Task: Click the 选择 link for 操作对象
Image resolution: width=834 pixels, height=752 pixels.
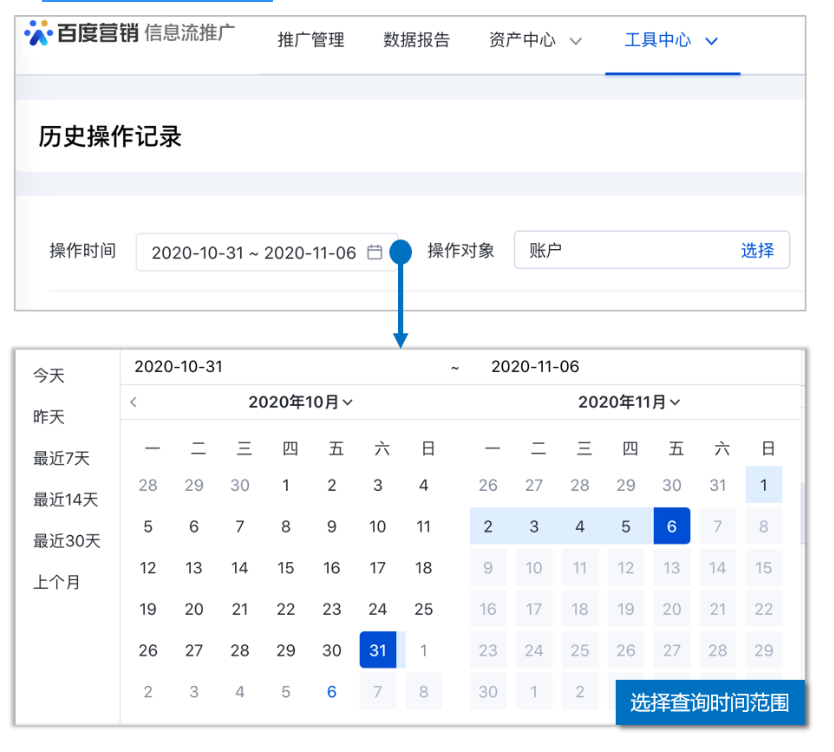Action: (759, 251)
